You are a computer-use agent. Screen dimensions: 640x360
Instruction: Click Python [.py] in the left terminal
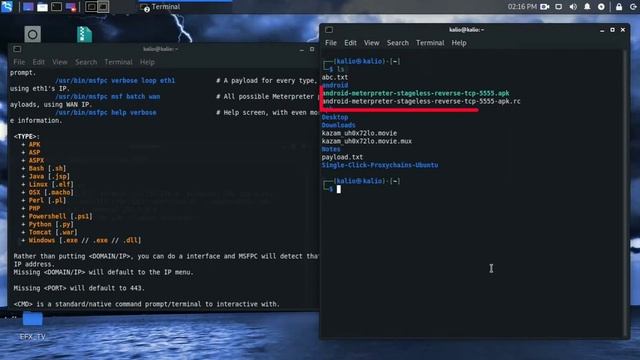tap(51, 224)
